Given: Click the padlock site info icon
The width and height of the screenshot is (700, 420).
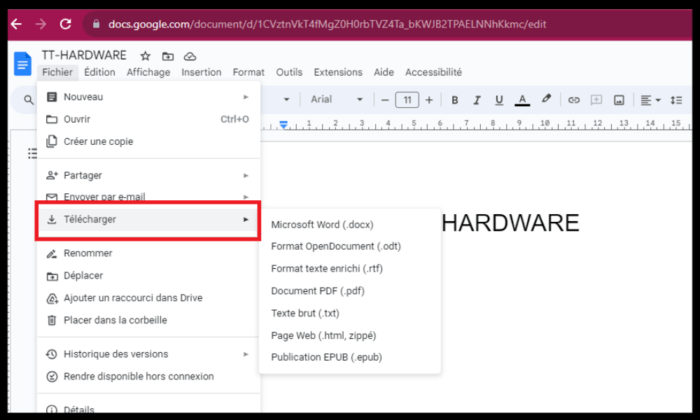Looking at the screenshot, I should (96, 24).
